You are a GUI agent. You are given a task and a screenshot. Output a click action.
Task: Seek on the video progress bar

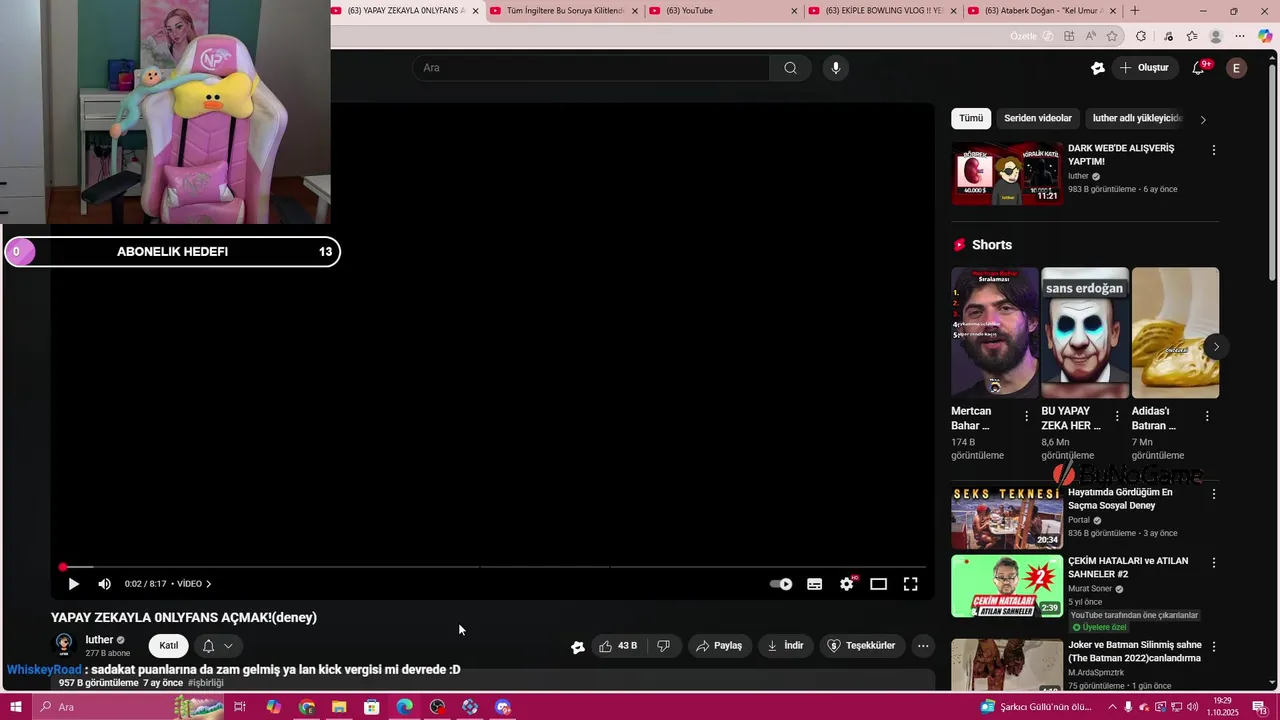click(494, 567)
